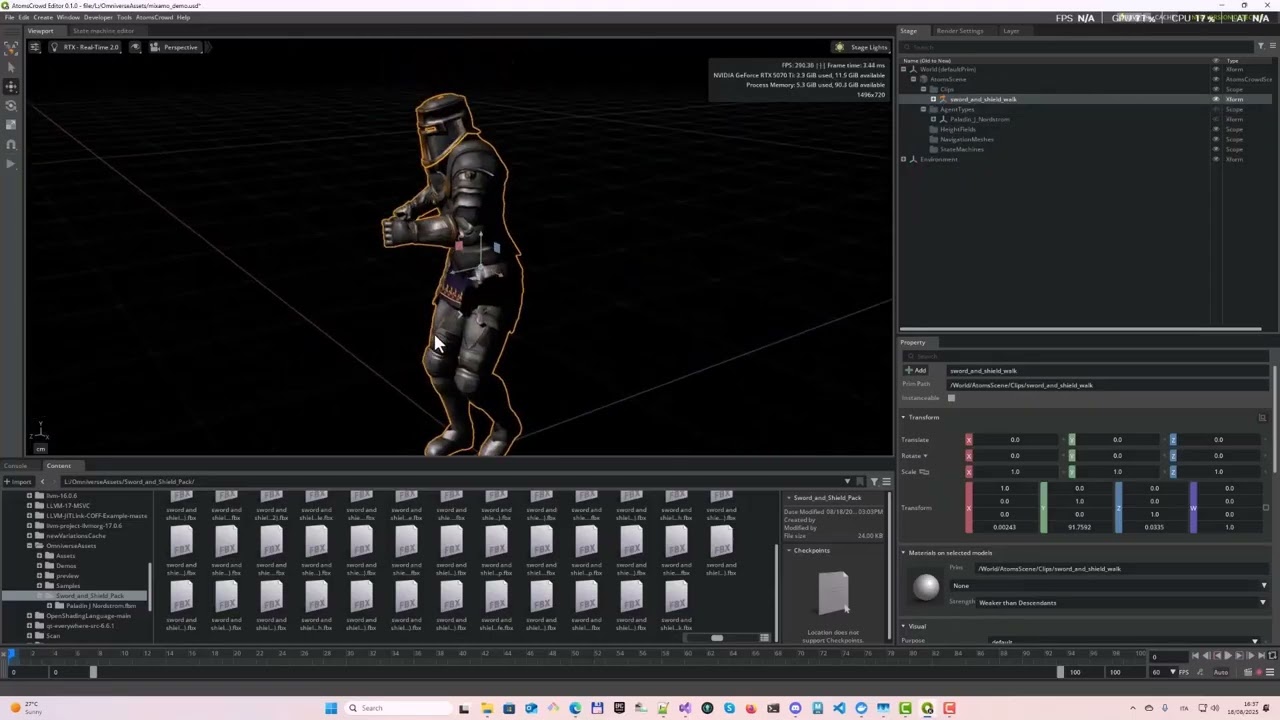Collapse the OmniverseAssets folder
Viewport: 1280px width, 720px height.
(x=30, y=546)
